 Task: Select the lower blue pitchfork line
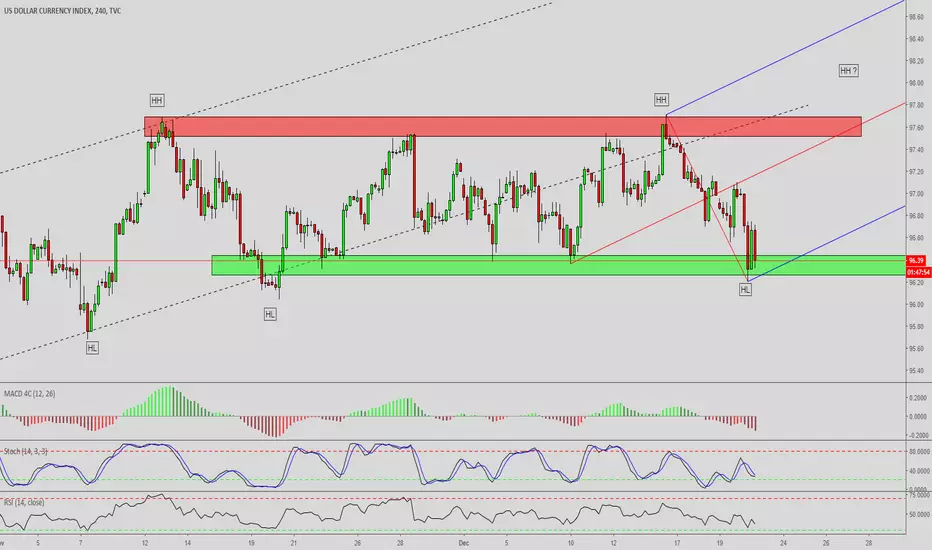(826, 243)
